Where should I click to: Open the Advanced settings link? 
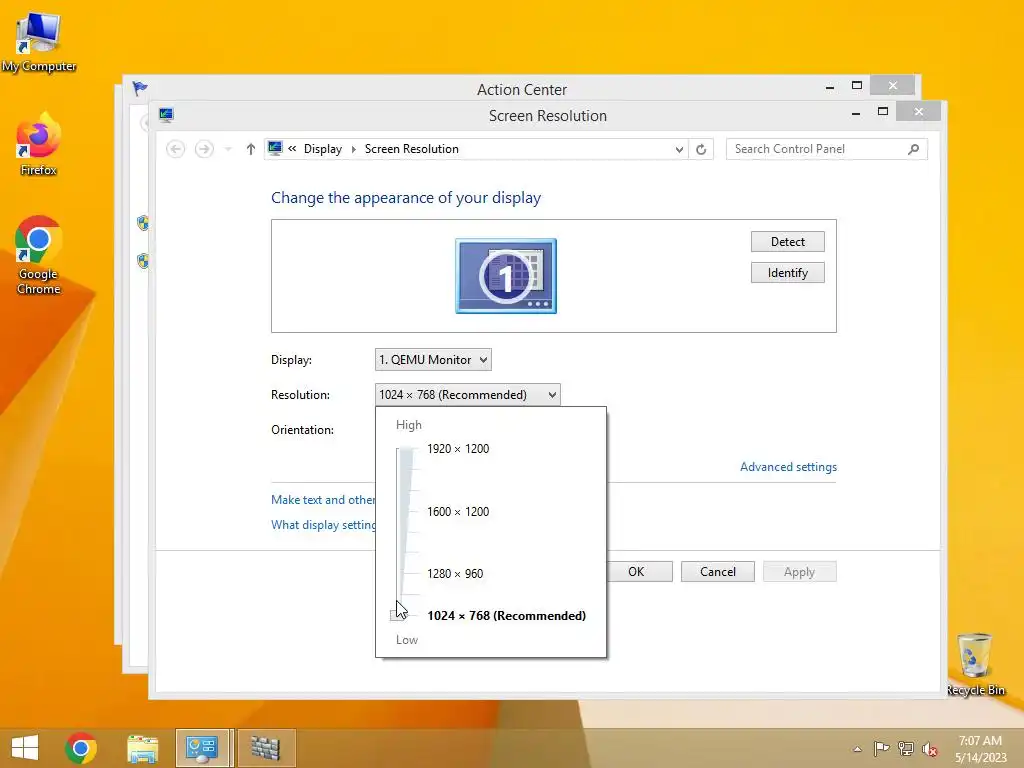788,467
